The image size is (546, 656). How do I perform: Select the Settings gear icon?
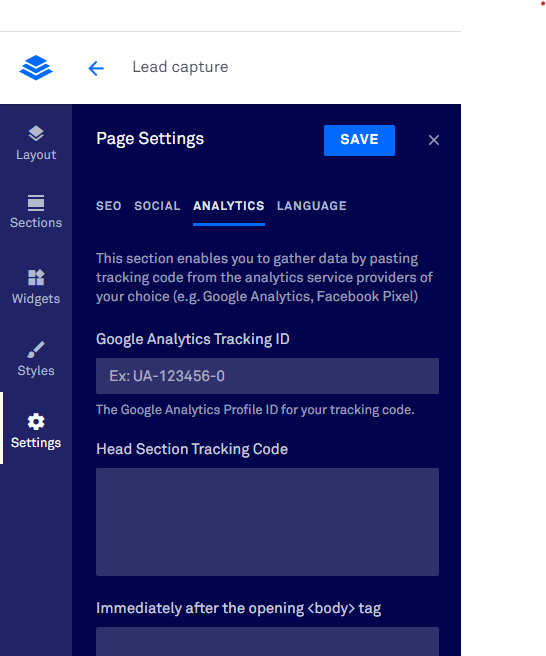point(36,422)
